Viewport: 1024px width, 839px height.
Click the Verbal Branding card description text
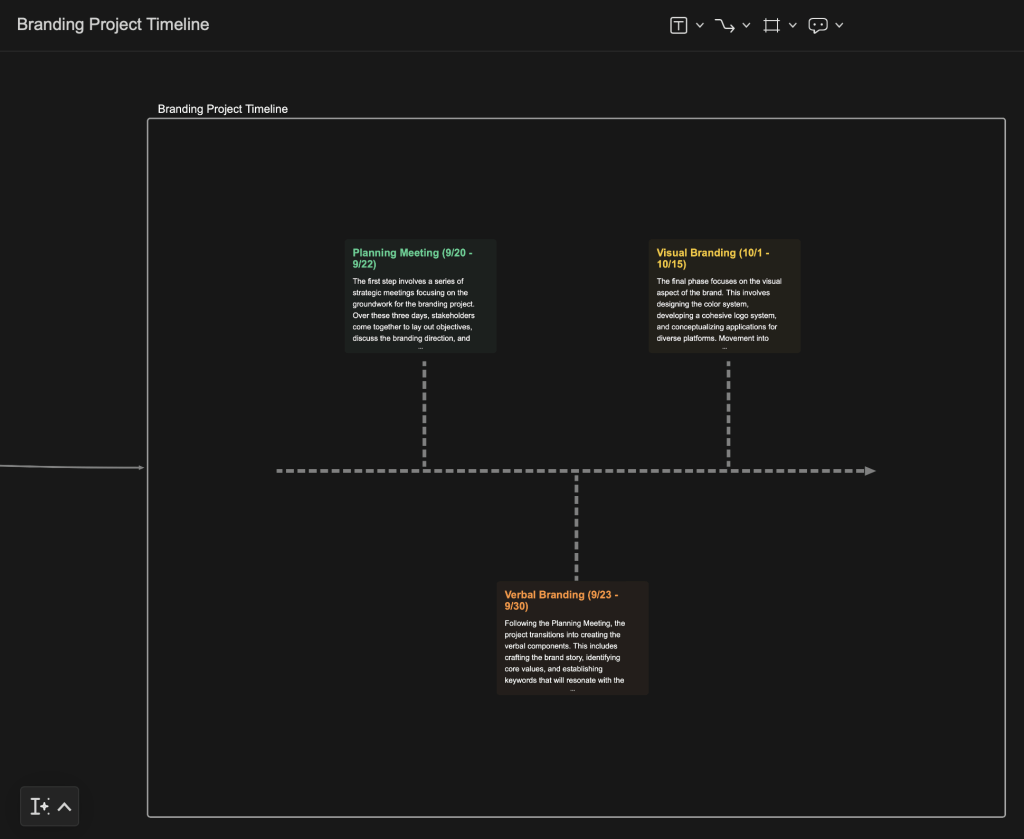(x=565, y=651)
